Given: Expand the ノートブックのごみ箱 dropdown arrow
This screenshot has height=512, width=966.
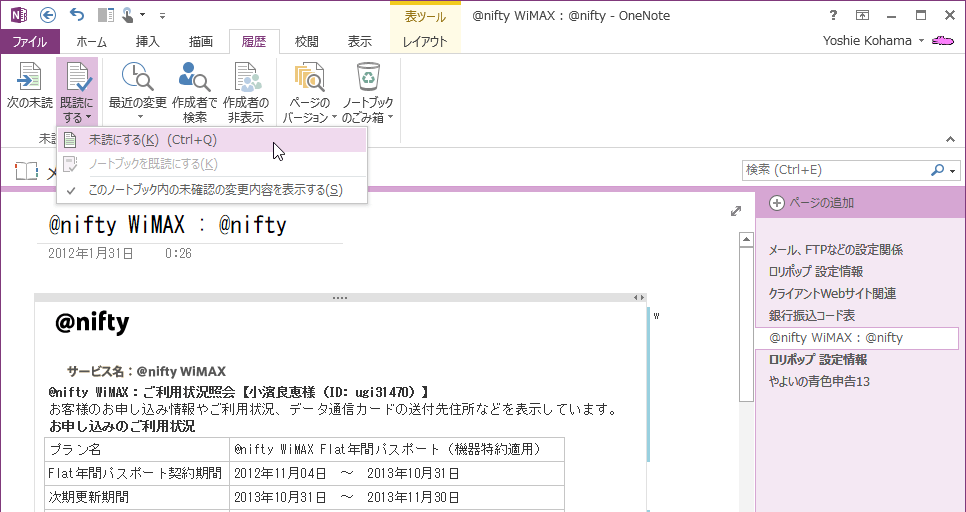Looking at the screenshot, I should pyautogui.click(x=391, y=117).
